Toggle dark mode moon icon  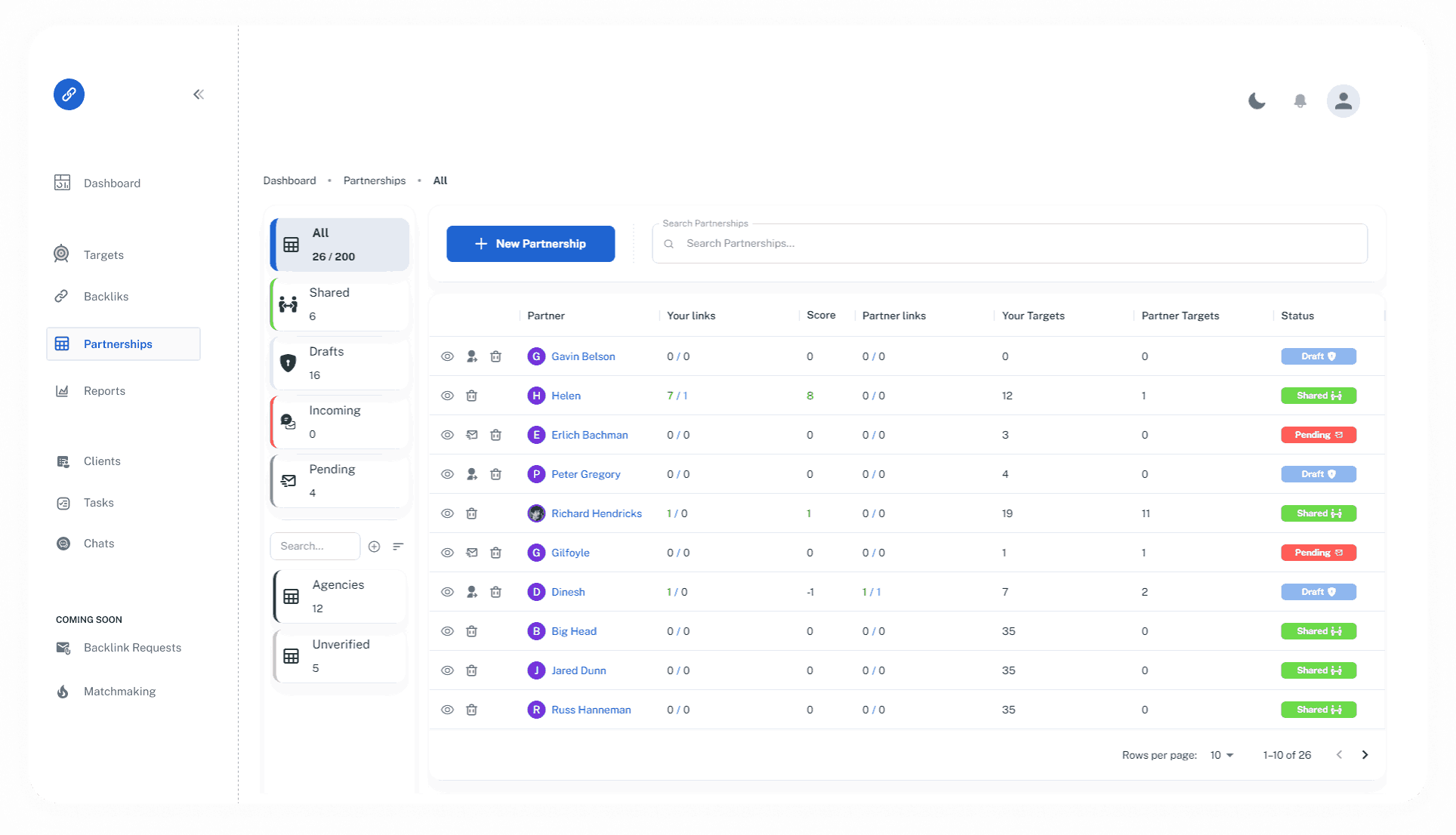click(1257, 100)
